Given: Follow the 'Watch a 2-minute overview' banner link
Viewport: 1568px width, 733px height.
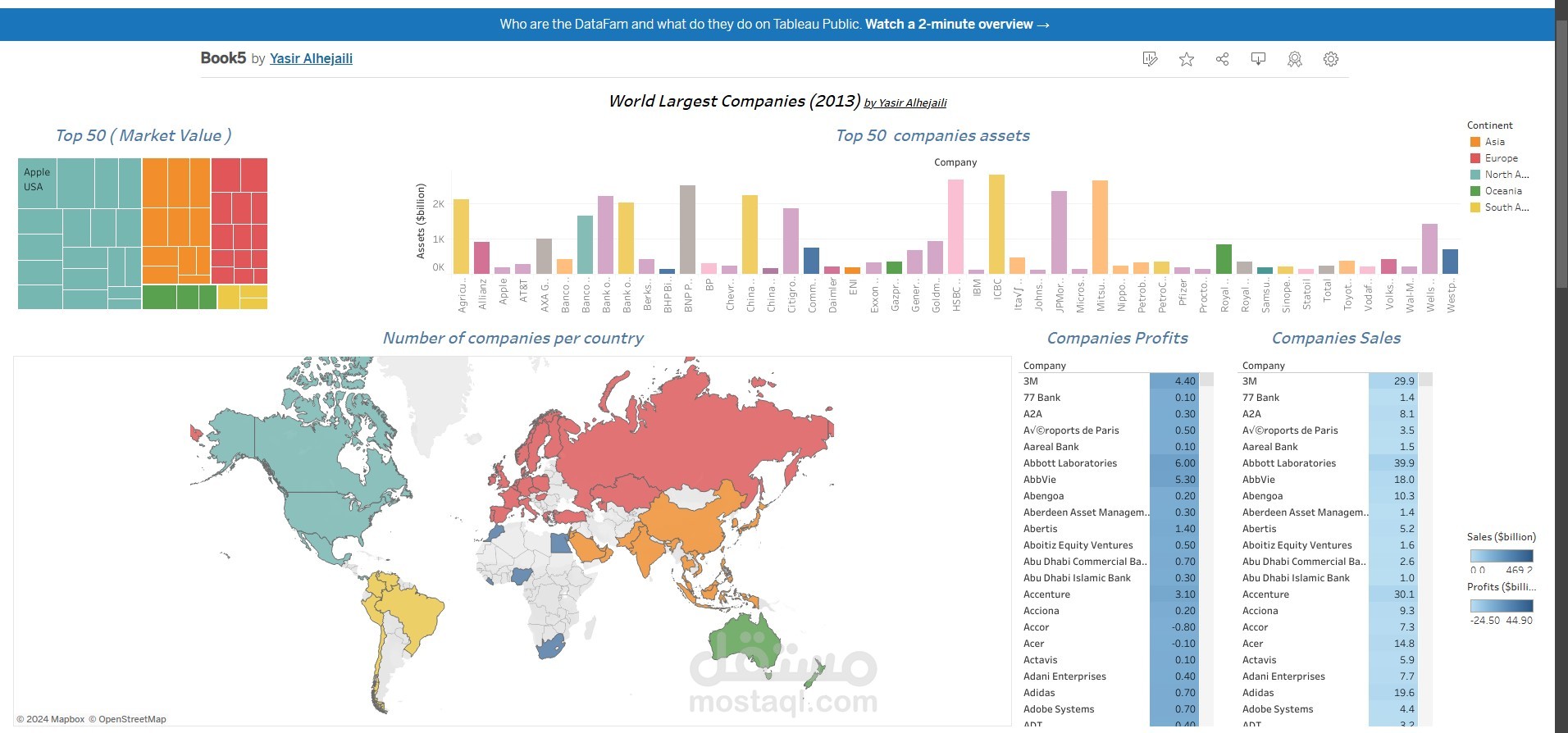Looking at the screenshot, I should [x=956, y=25].
